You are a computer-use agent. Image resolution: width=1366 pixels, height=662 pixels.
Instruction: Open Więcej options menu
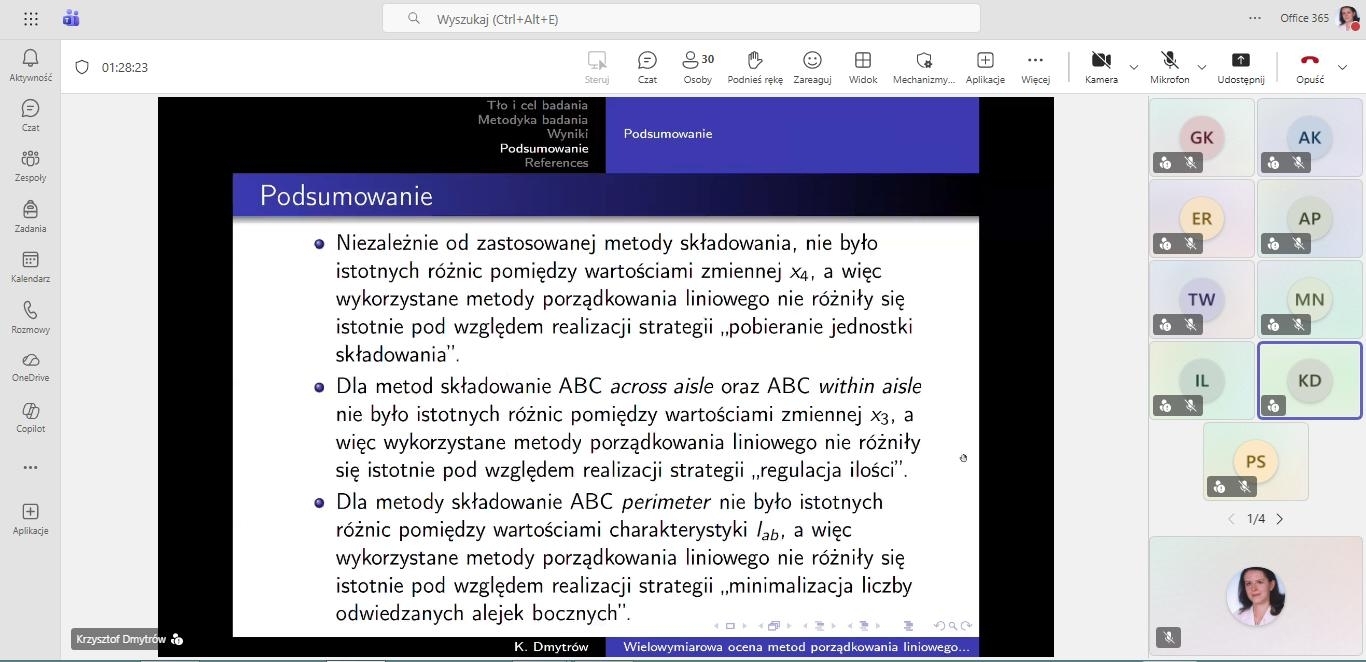pos(1035,66)
